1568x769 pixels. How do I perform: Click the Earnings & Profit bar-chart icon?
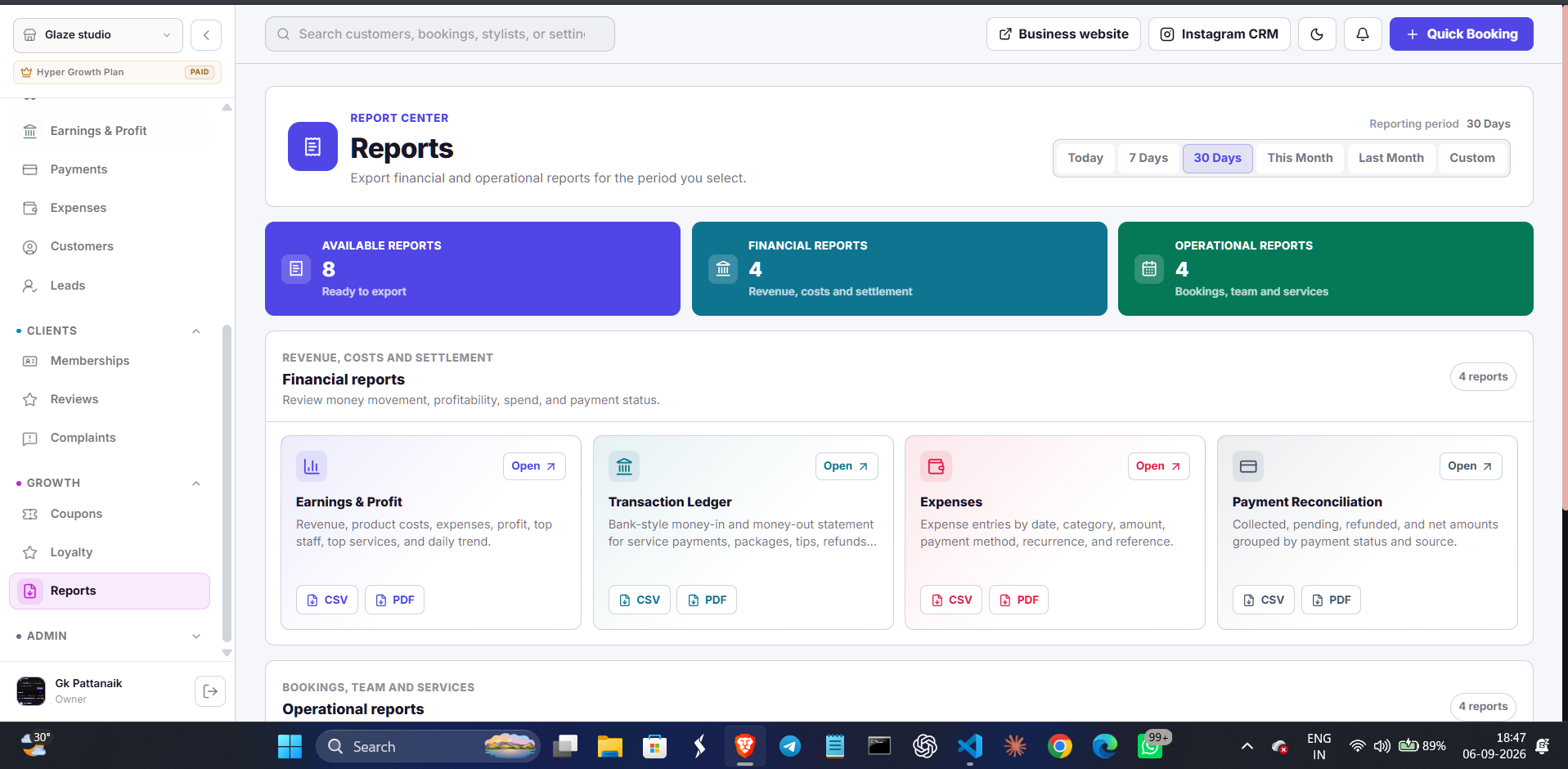click(312, 466)
